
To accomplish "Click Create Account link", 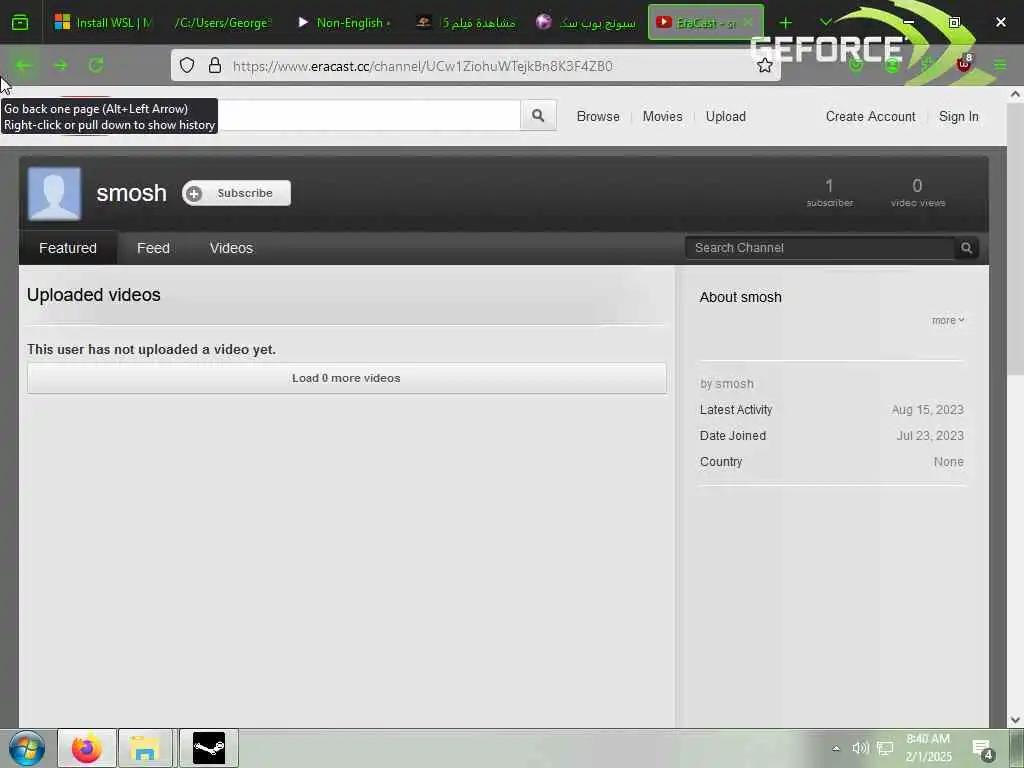I will click(871, 116).
